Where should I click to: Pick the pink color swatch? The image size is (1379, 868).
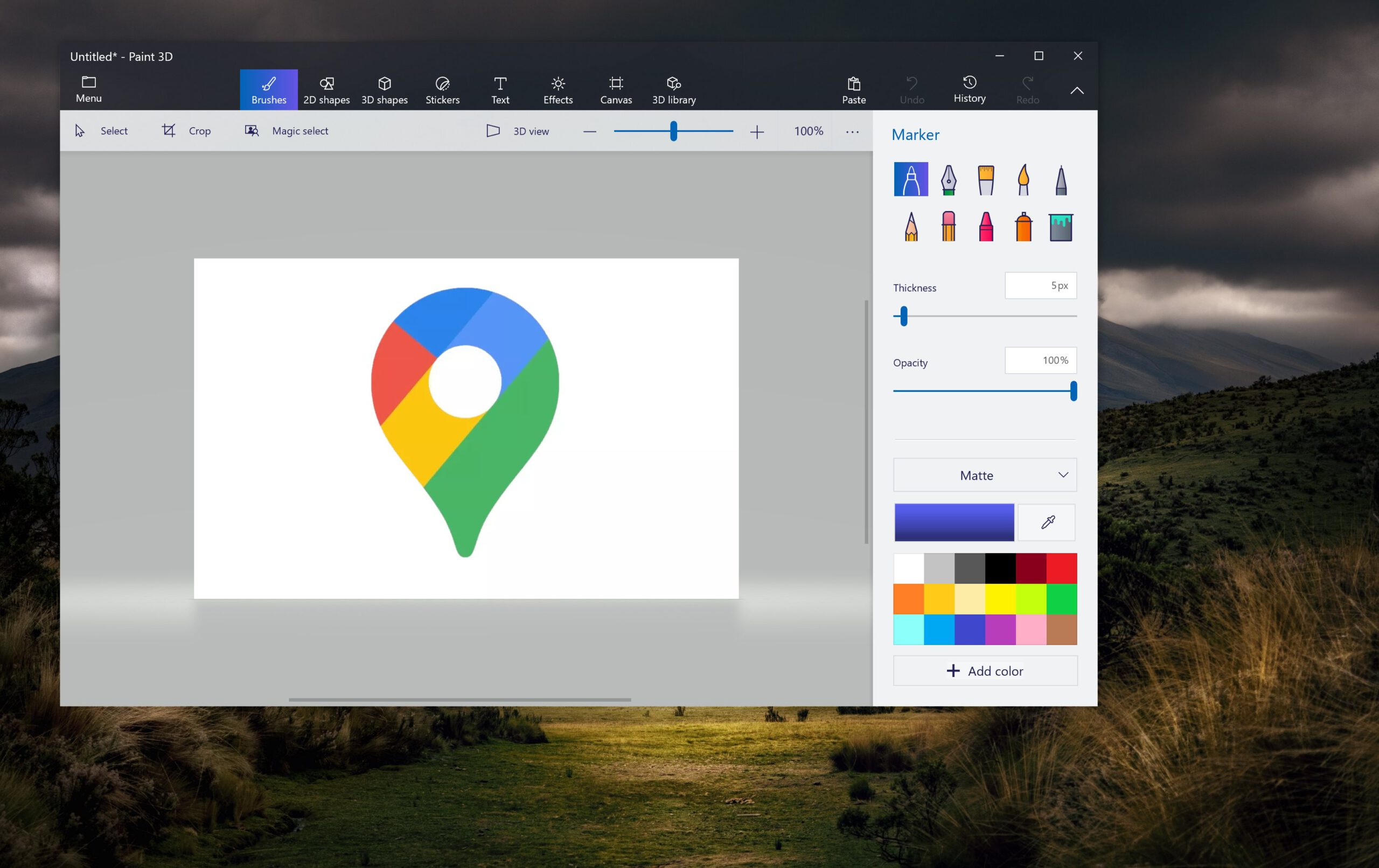coord(1031,629)
